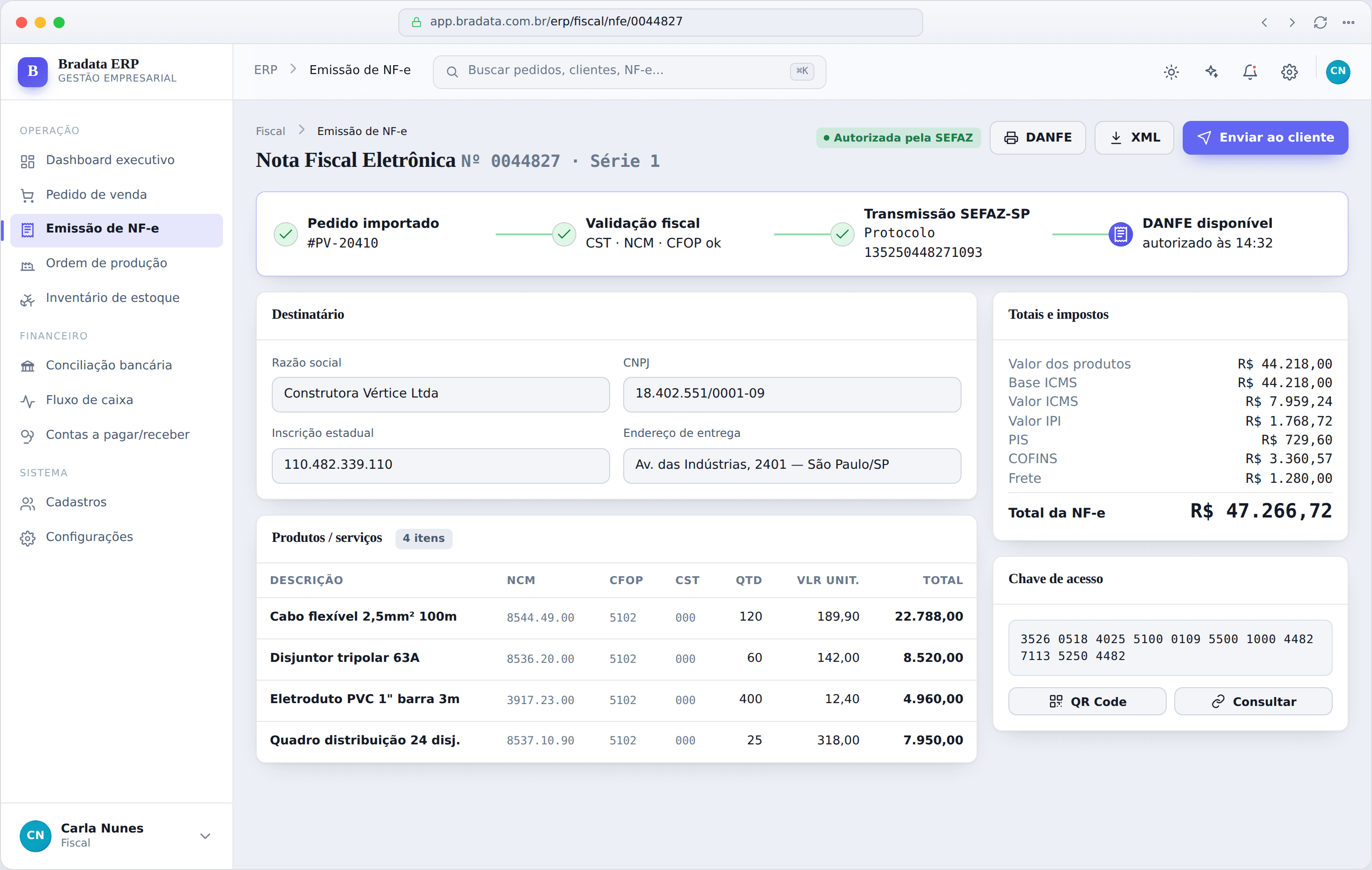Image resolution: width=1372 pixels, height=870 pixels.
Task: Download the XML file
Action: point(1134,137)
